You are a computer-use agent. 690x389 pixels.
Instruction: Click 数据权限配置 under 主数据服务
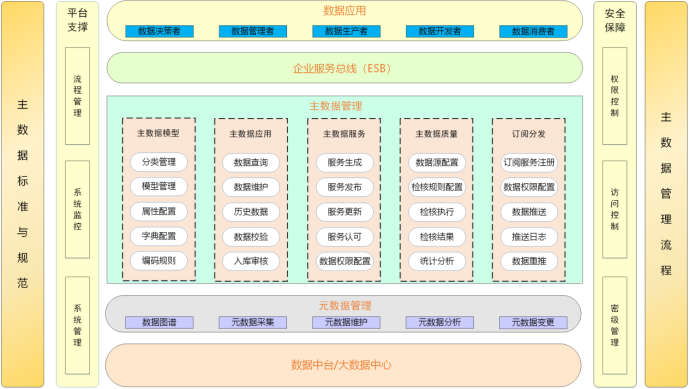click(x=345, y=261)
